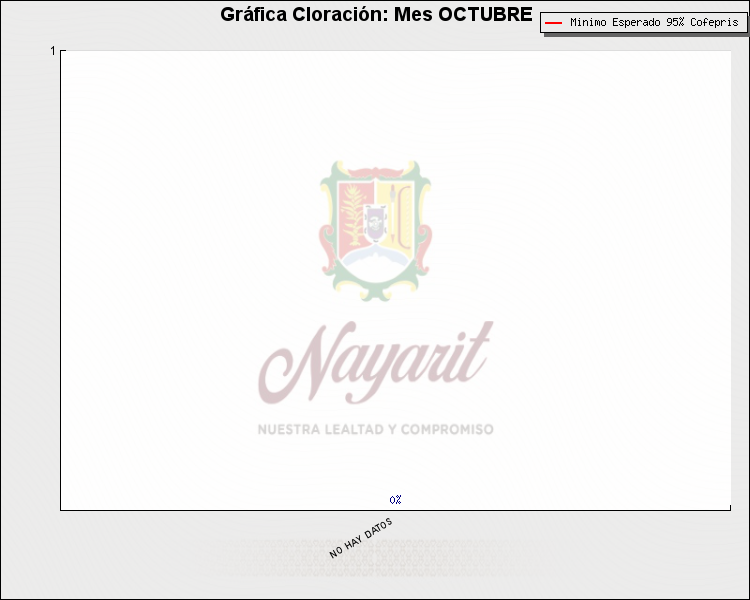Click the x-axis tick under the 0% label
Viewport: 750px width, 600px height.
click(x=396, y=512)
